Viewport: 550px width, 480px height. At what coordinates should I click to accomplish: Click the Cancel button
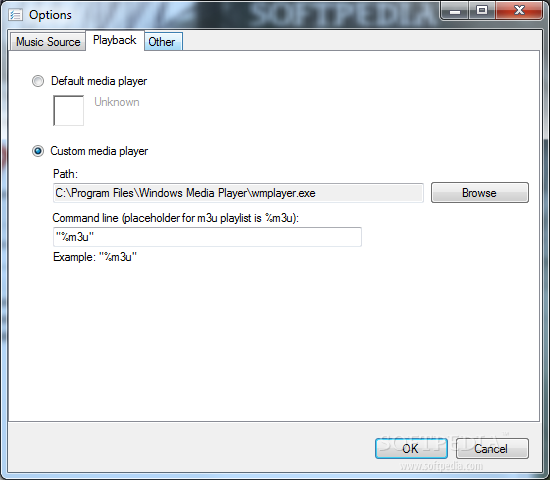click(x=492, y=448)
